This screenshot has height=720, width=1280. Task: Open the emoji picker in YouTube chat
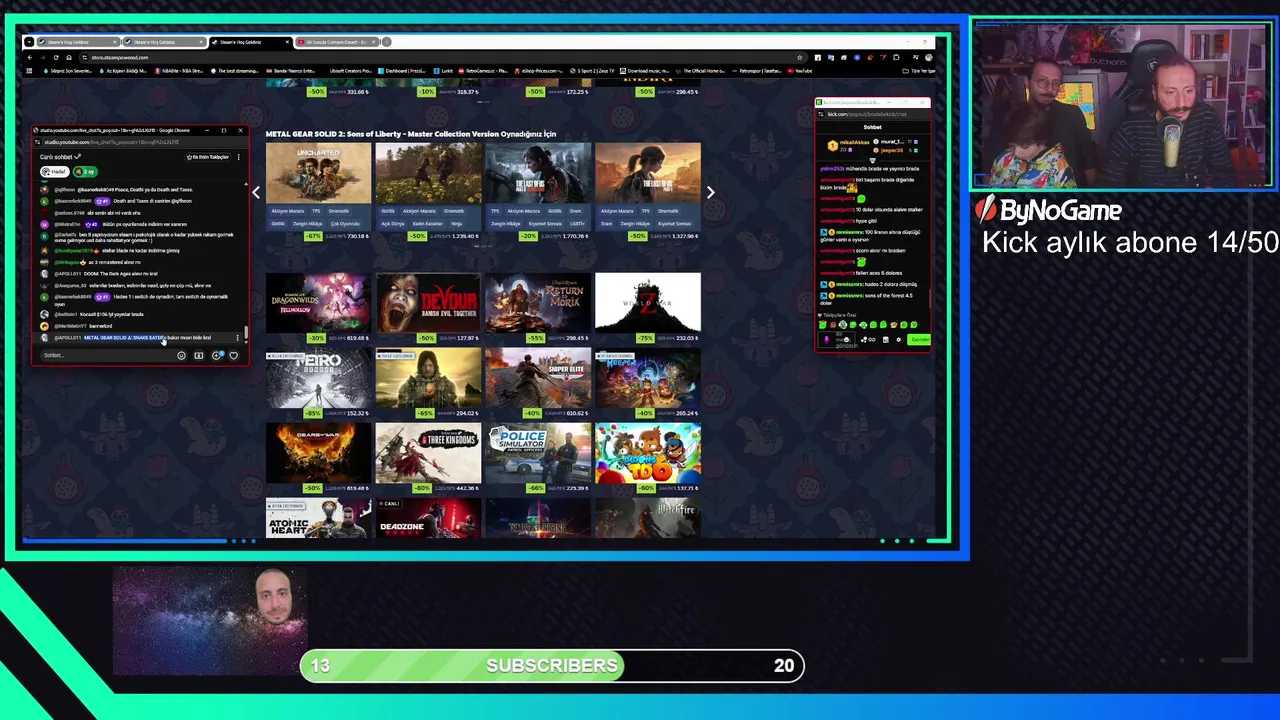pyautogui.click(x=181, y=355)
